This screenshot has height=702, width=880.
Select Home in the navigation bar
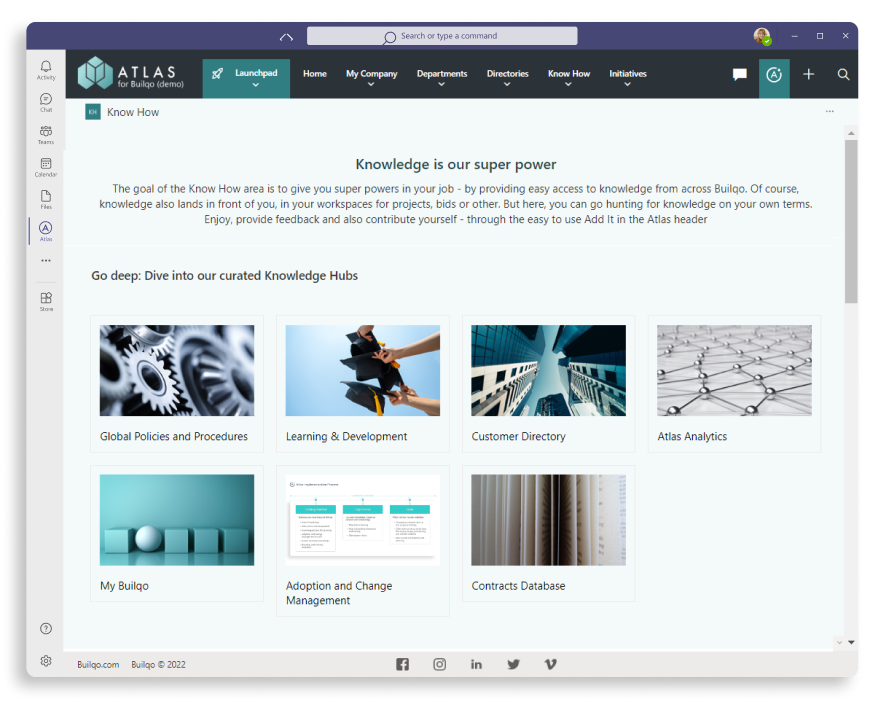314,73
